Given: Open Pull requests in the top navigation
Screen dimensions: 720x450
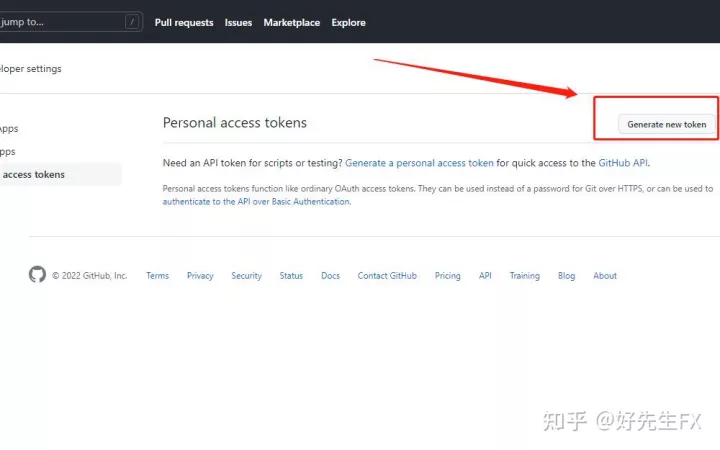Looking at the screenshot, I should (x=184, y=22).
